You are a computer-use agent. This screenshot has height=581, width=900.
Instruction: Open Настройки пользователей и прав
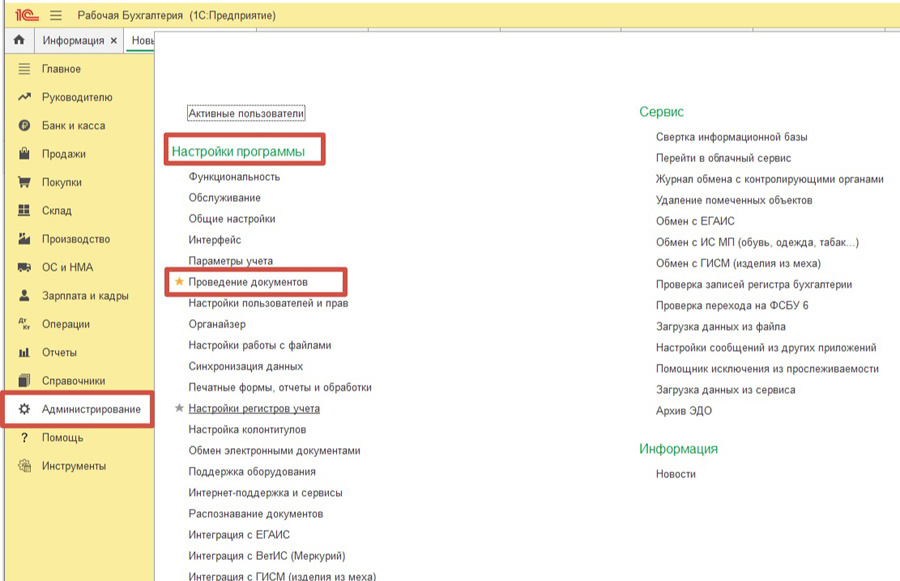(x=268, y=303)
